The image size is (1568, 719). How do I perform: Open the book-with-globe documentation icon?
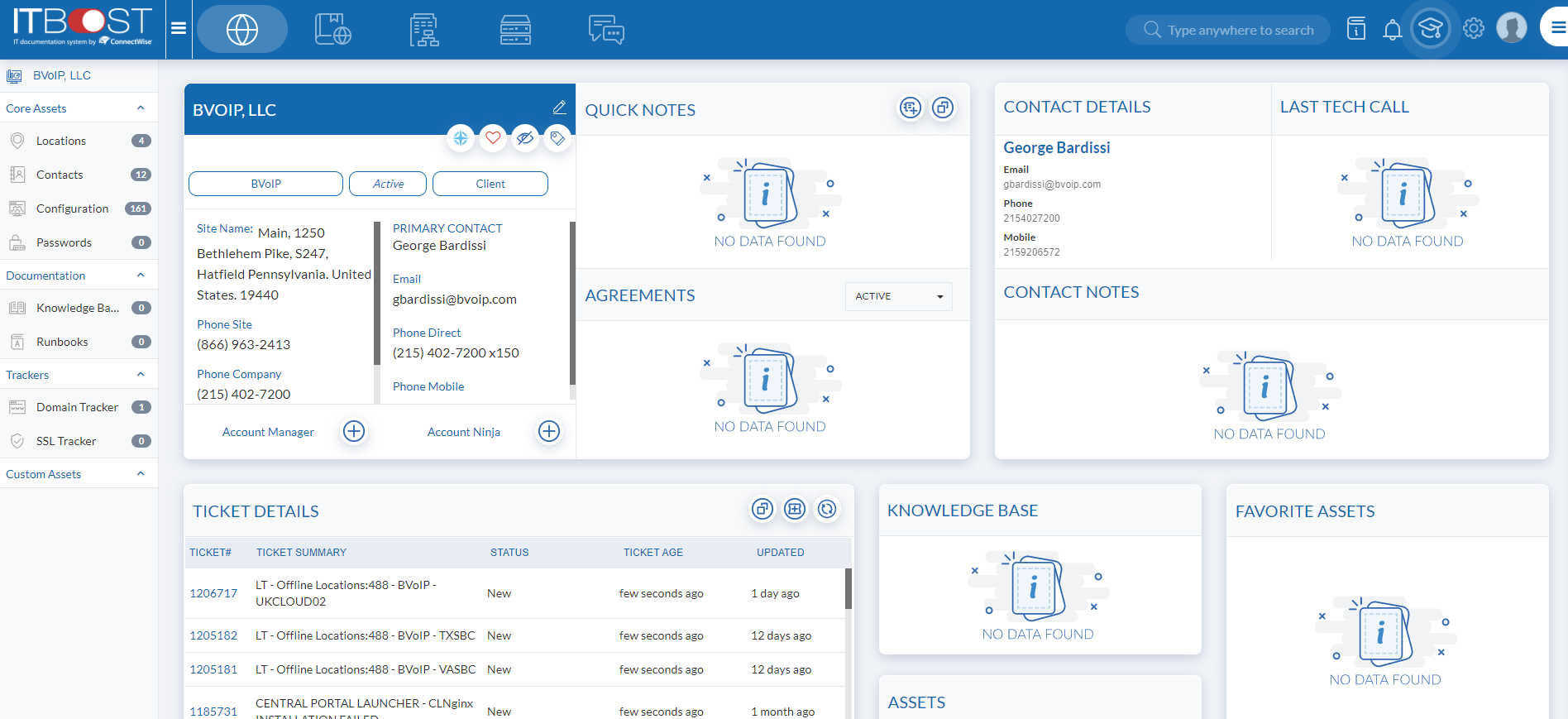point(333,30)
